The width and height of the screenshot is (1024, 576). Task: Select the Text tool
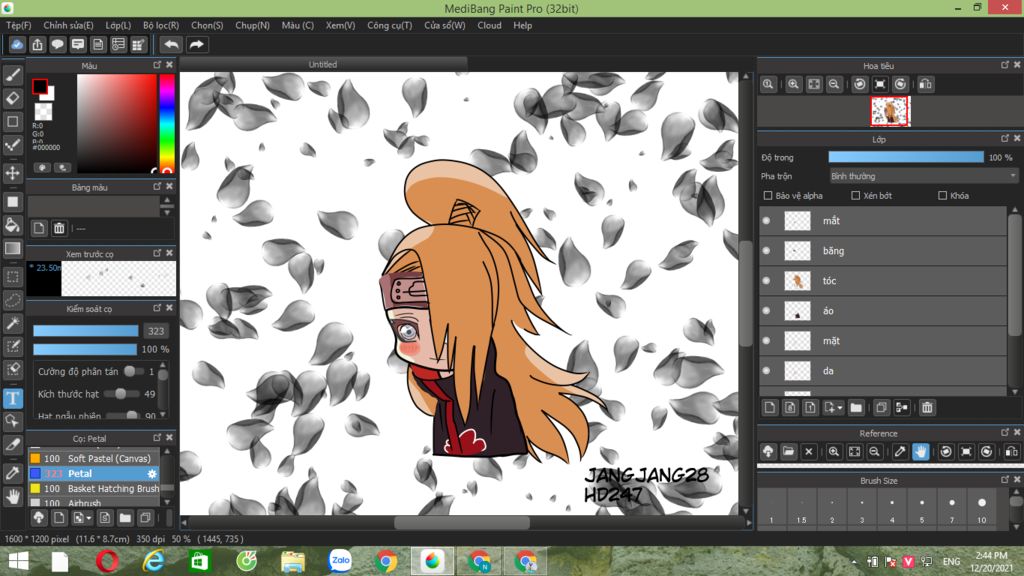tap(12, 398)
